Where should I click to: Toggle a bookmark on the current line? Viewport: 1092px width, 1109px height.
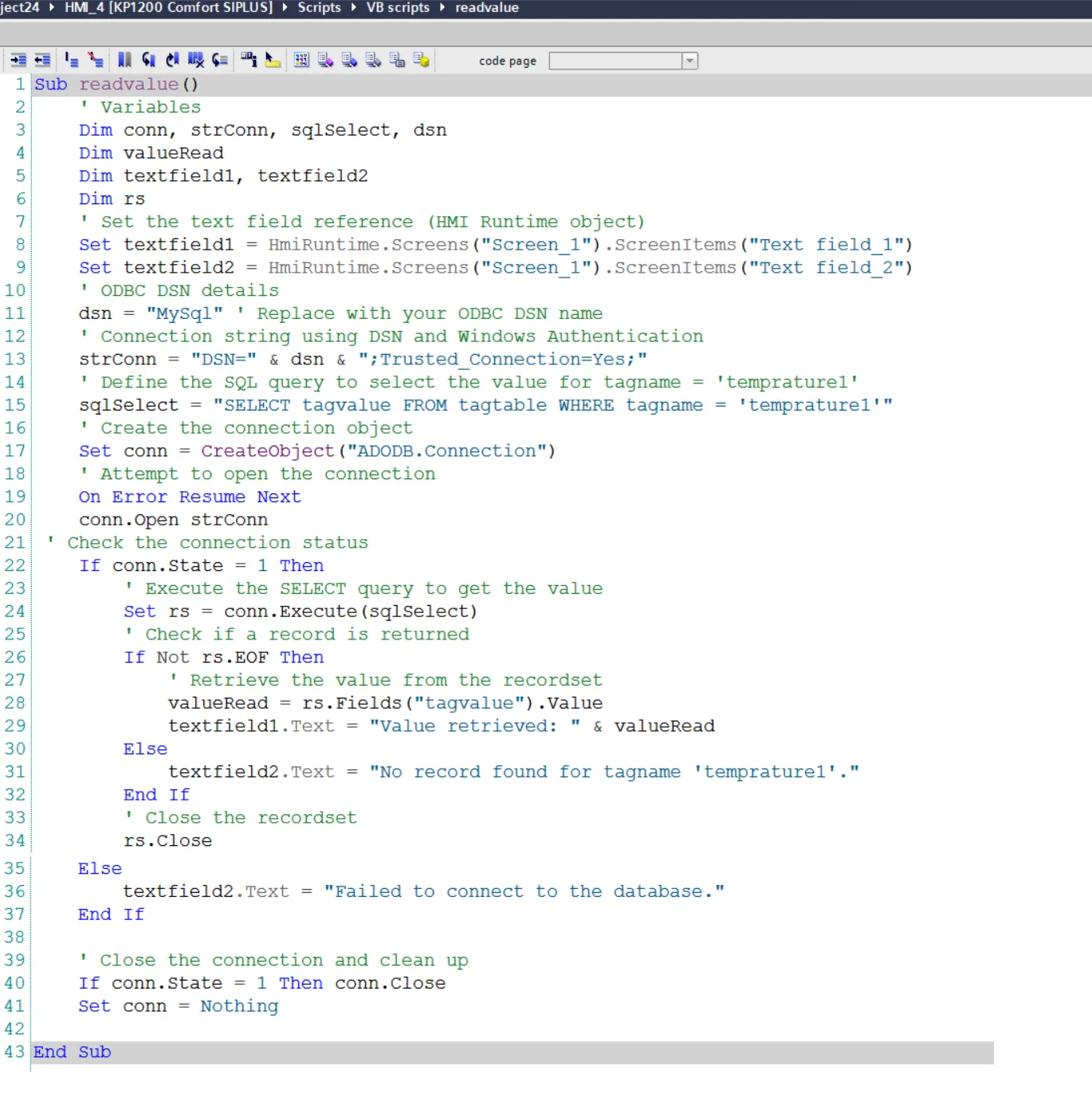(124, 61)
